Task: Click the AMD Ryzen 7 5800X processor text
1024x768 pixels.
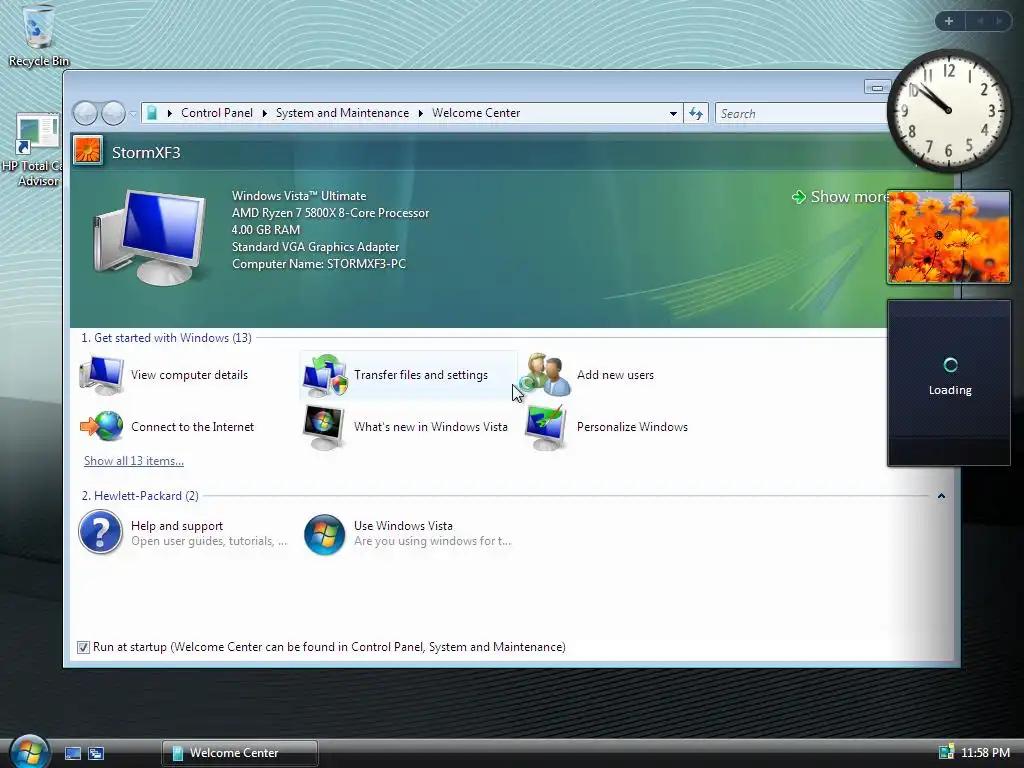Action: (330, 213)
